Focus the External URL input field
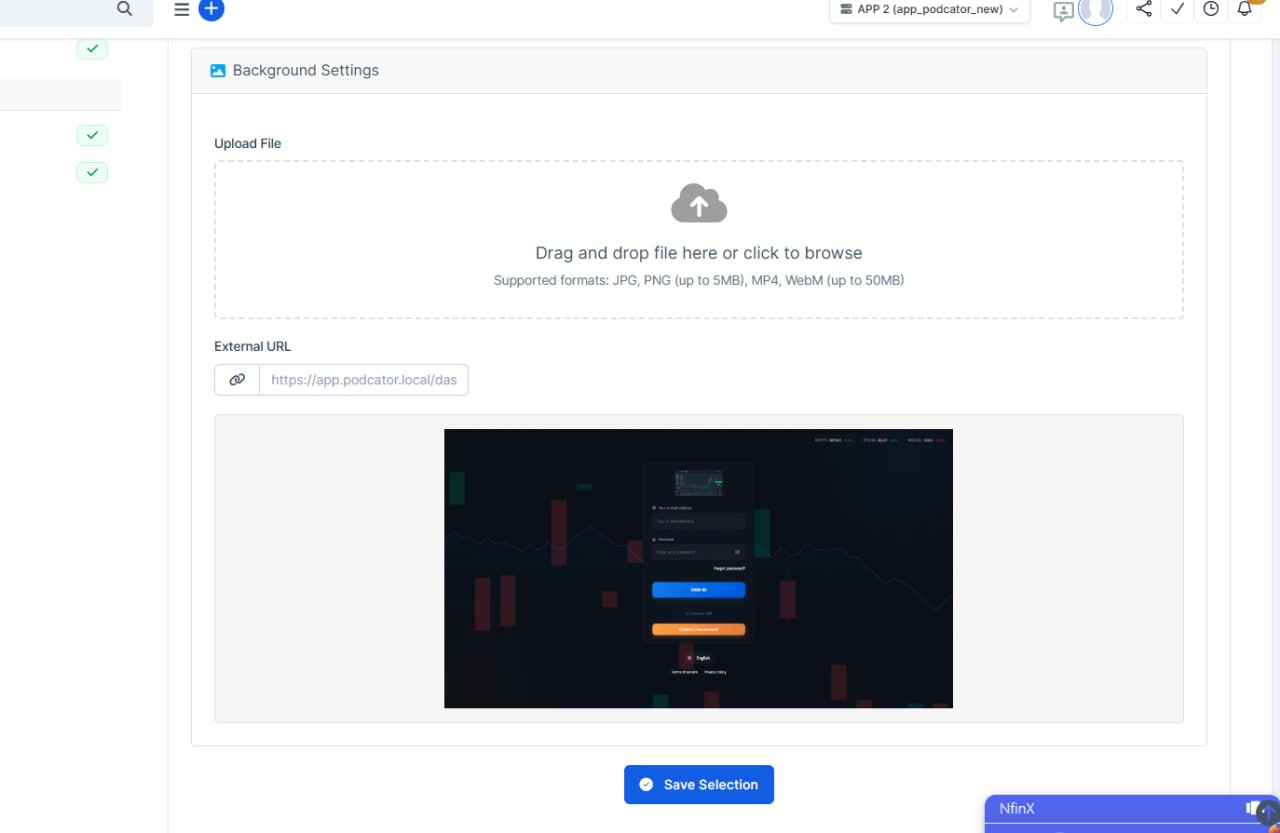This screenshot has height=833, width=1280. coord(363,380)
